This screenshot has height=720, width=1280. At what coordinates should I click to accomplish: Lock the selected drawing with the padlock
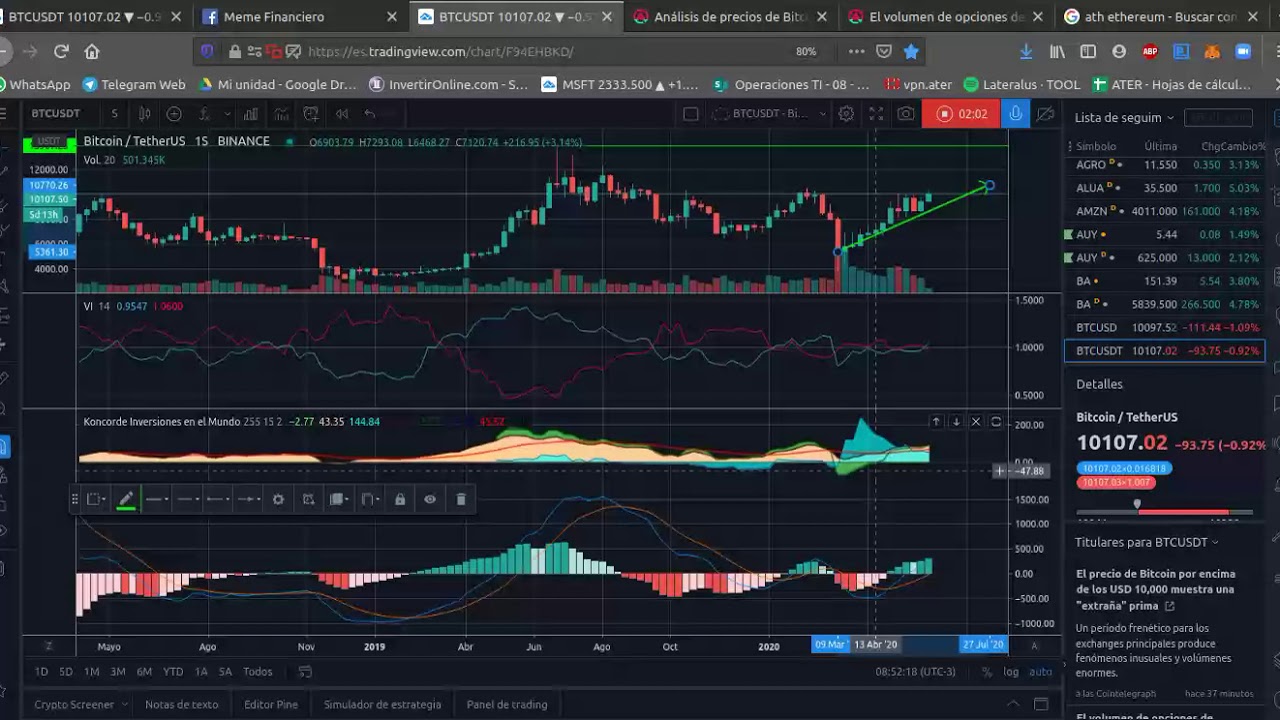coord(400,499)
